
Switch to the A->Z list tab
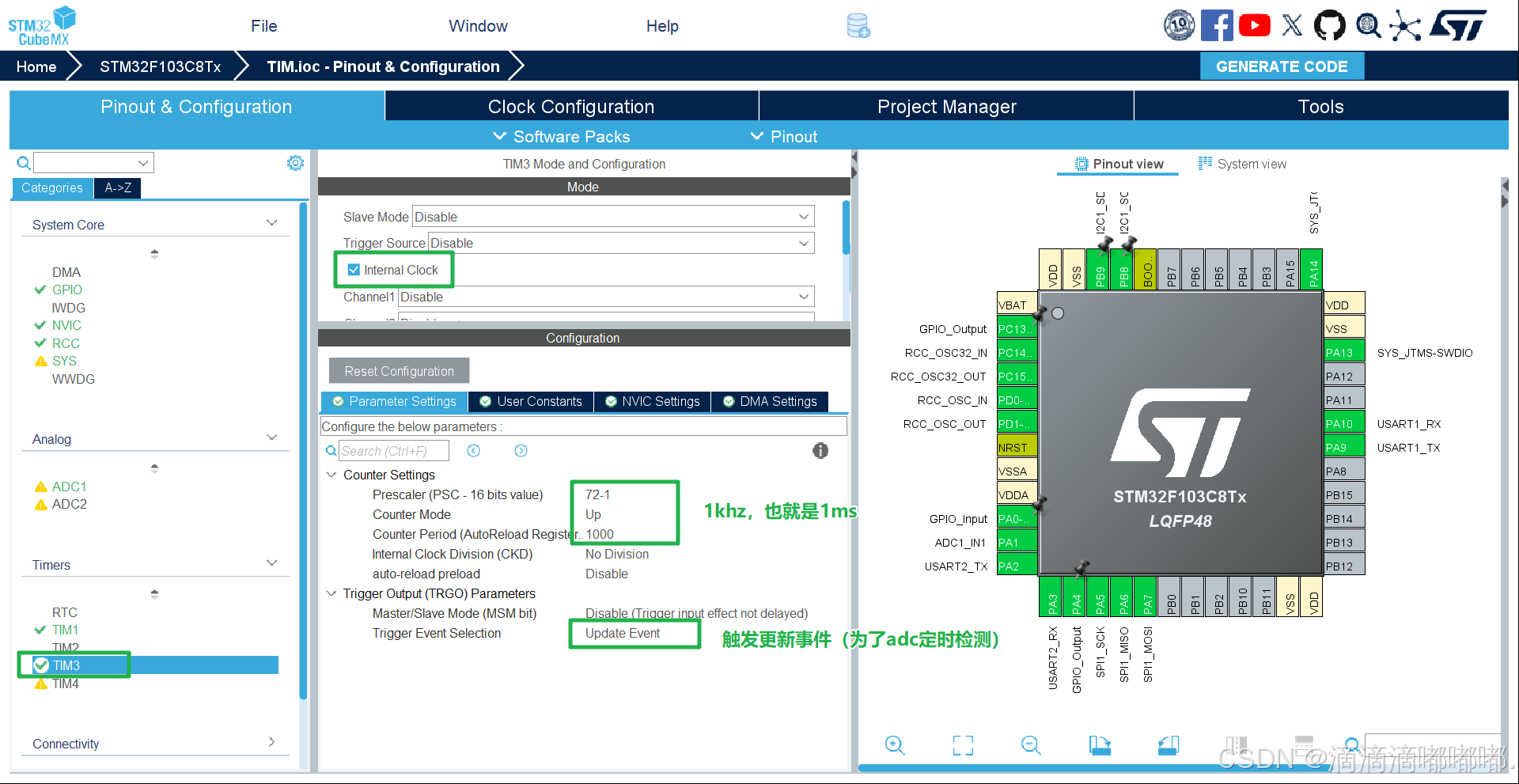tap(118, 188)
